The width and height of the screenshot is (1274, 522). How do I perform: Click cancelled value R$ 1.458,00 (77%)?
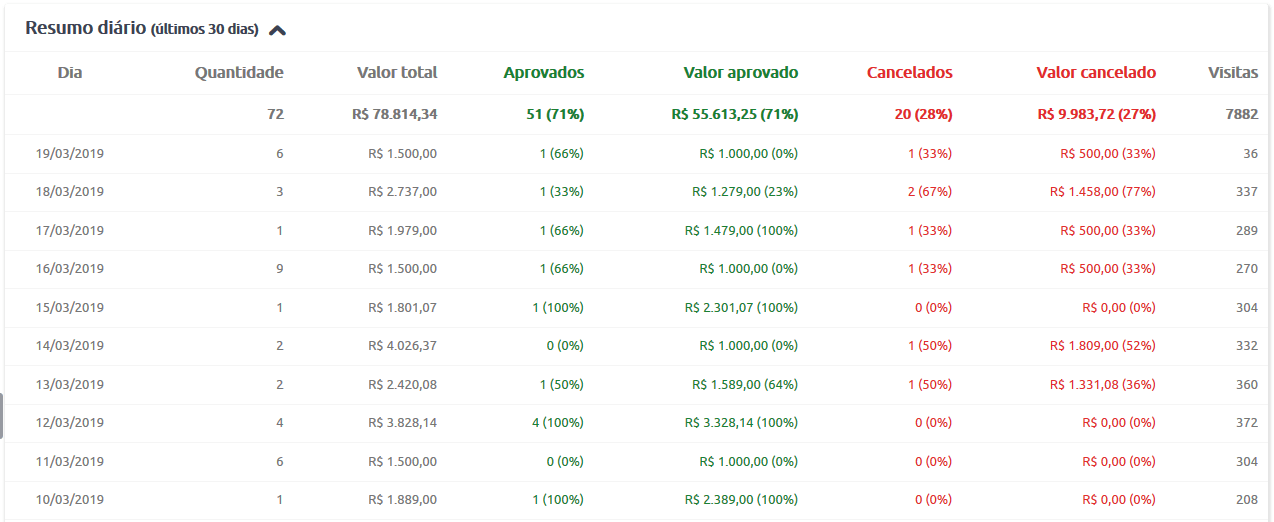point(1103,192)
